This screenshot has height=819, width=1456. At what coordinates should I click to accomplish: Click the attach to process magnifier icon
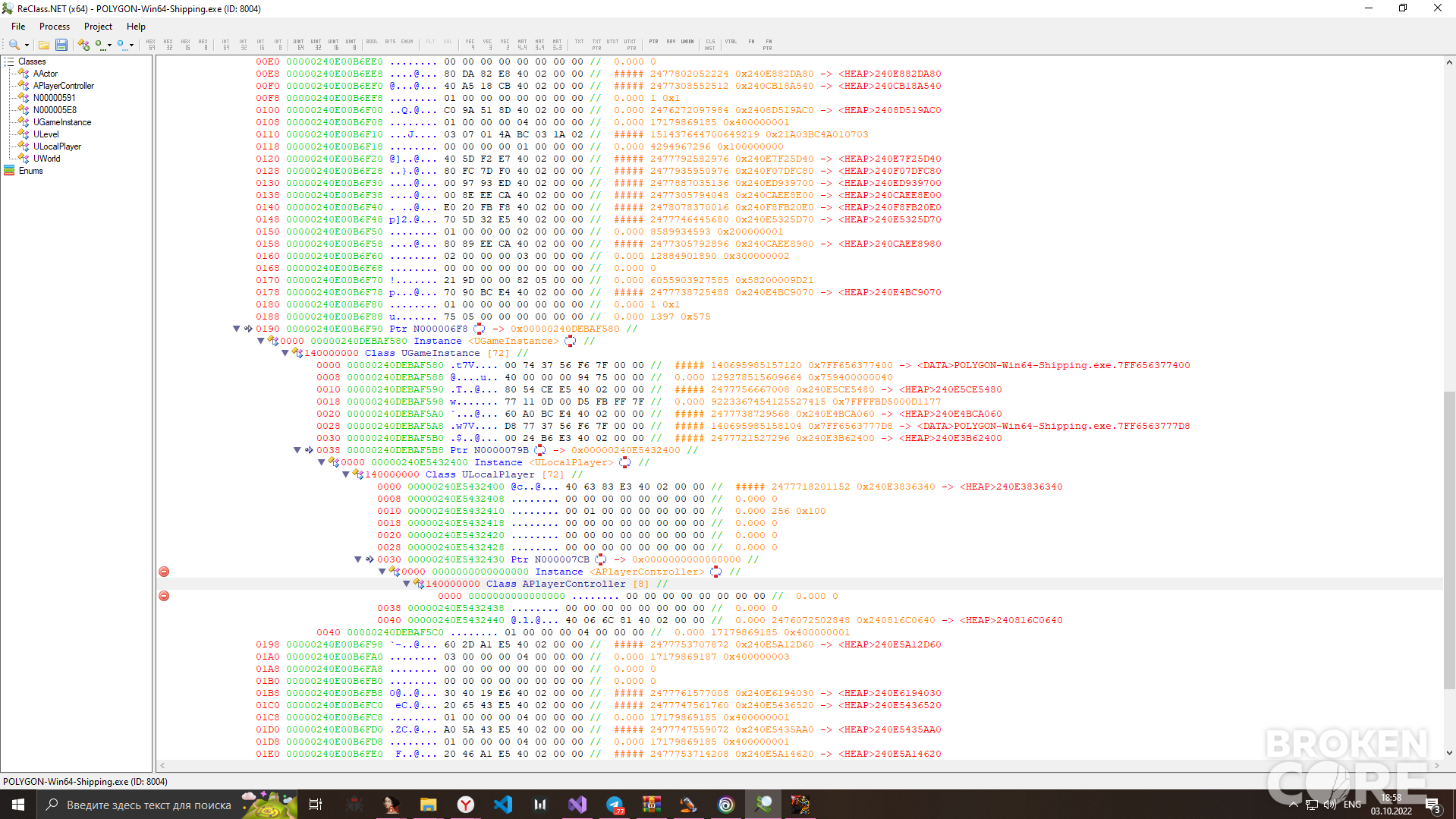(14, 45)
